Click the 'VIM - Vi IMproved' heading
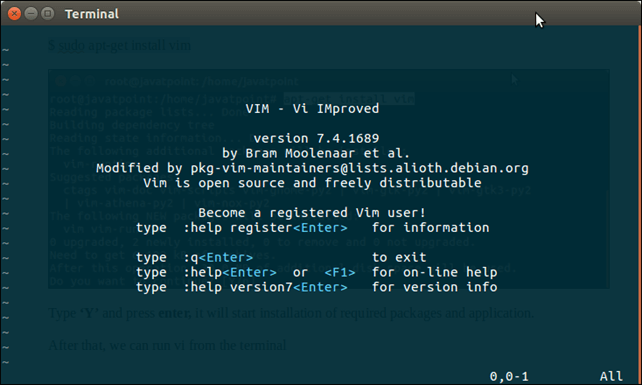The height and width of the screenshot is (385, 642). coord(312,109)
